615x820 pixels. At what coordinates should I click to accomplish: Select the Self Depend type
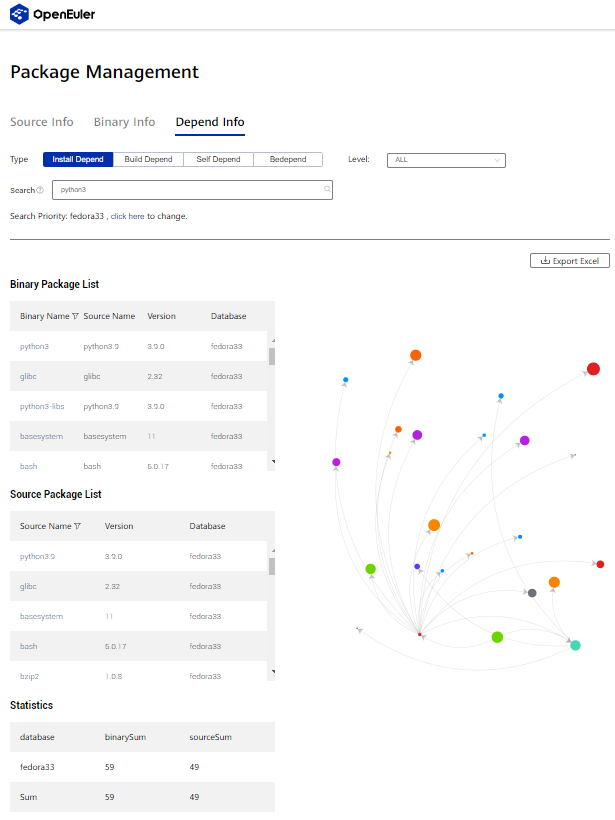point(218,159)
